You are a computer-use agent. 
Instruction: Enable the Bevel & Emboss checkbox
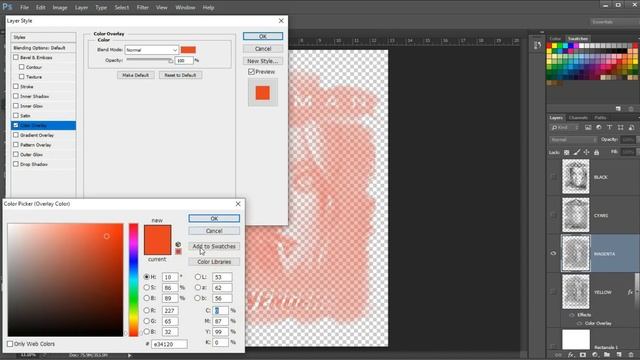tap(16, 58)
